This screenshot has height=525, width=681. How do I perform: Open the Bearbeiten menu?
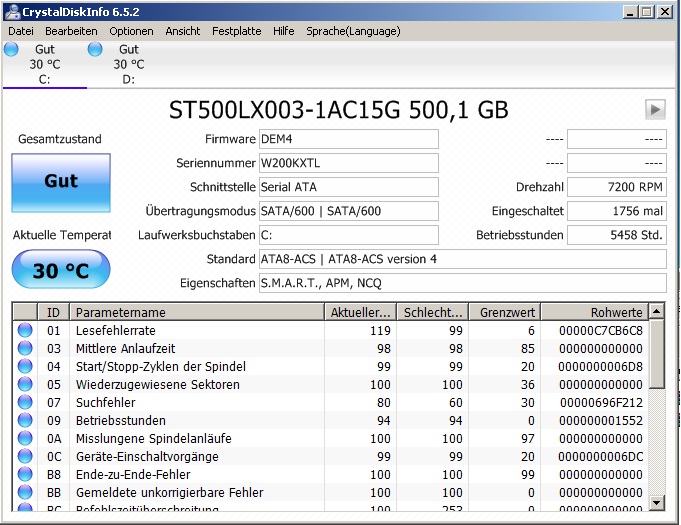click(71, 31)
